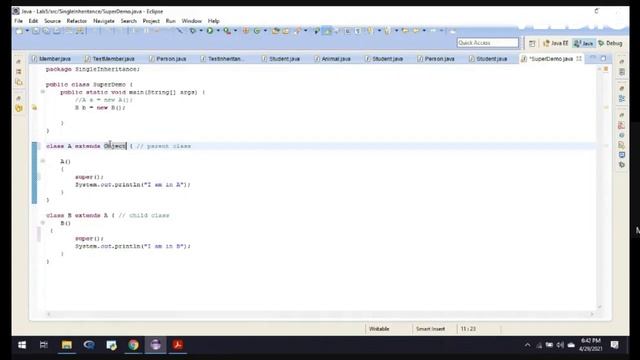Close the SuperDemo.java editor tab
640x360 pixels.
tap(579, 59)
